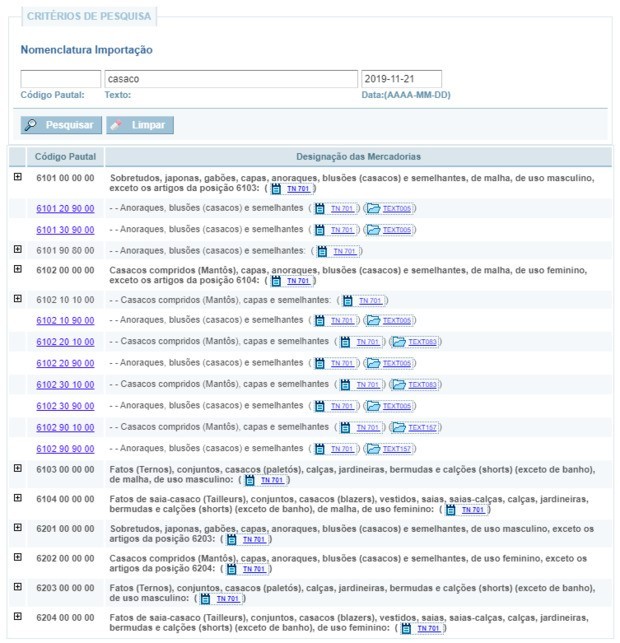The height and width of the screenshot is (643, 620).
Task: Open code link 6101 20 90 00
Action: 65,209
